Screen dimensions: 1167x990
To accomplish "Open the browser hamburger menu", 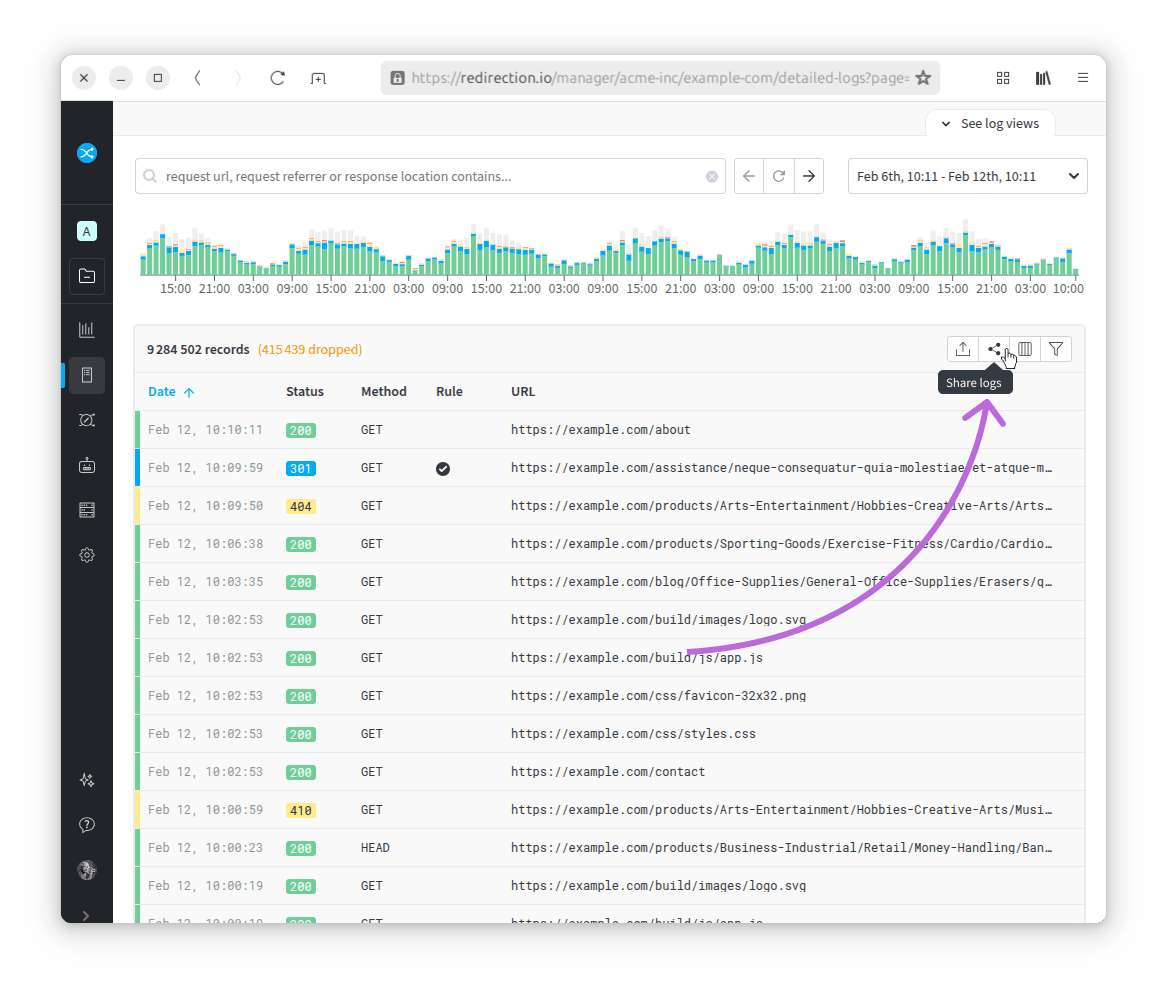I will tap(1083, 78).
